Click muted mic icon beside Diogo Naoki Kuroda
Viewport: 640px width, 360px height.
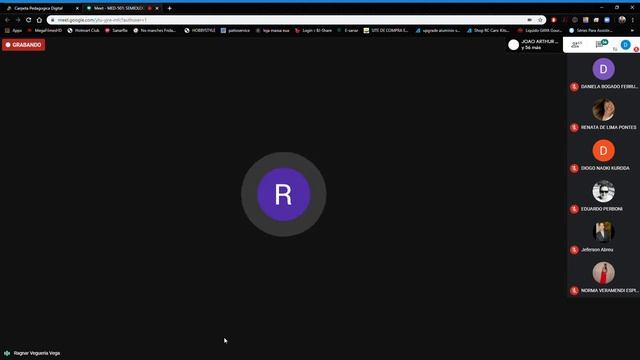(x=574, y=168)
